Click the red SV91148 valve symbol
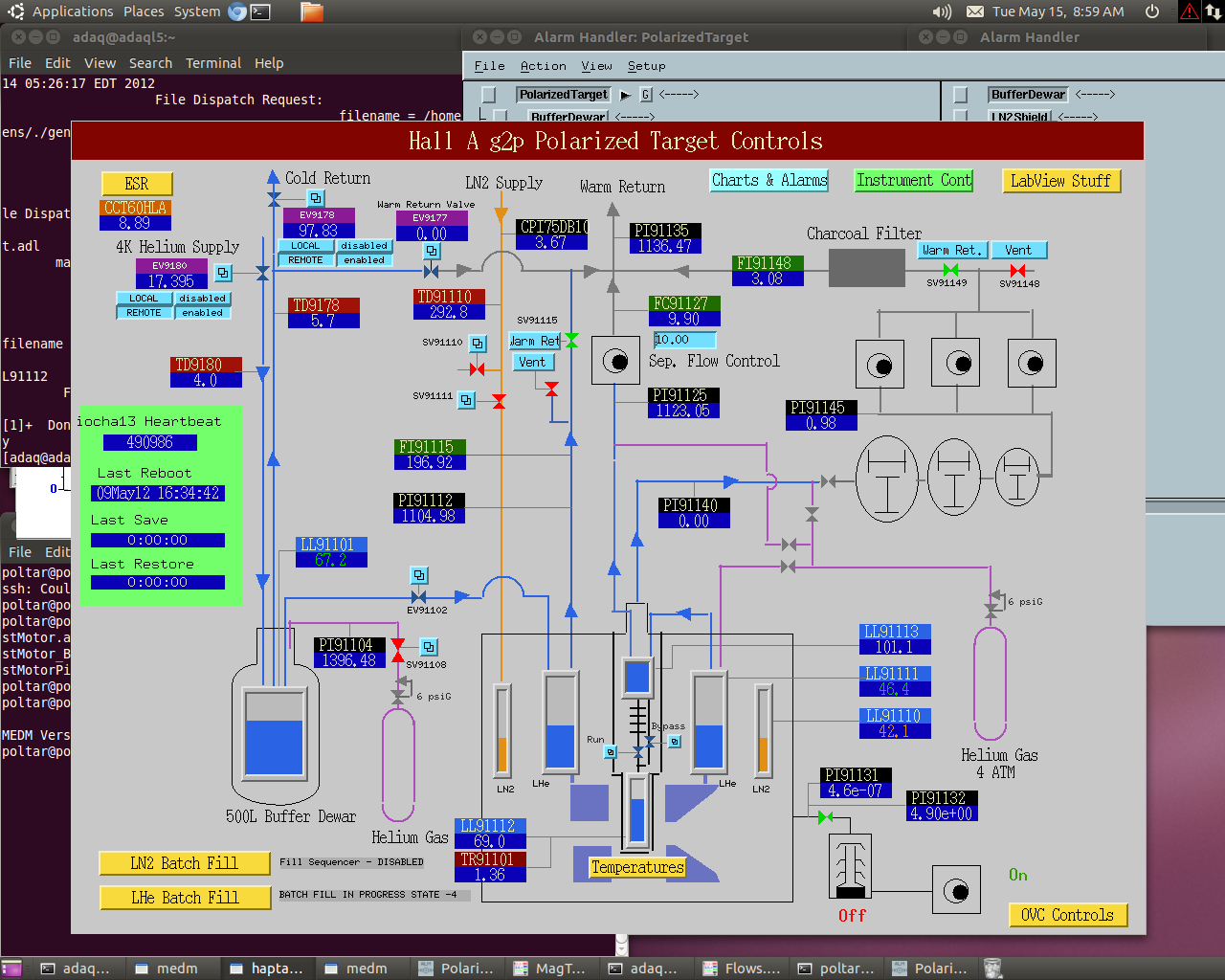 [x=1017, y=271]
